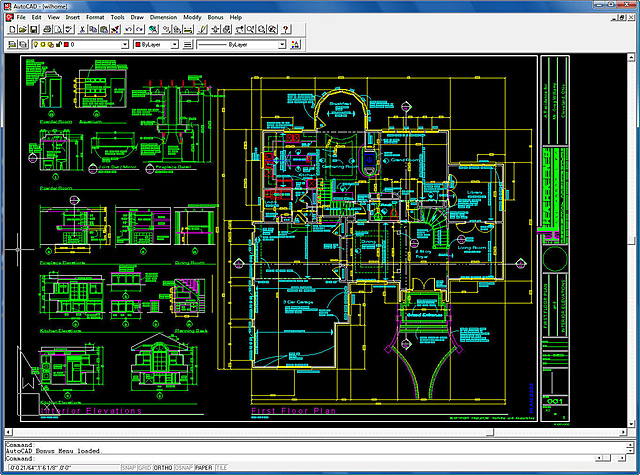Toggle GRID display in the status bar
This screenshot has height=475, width=640.
coord(144,468)
